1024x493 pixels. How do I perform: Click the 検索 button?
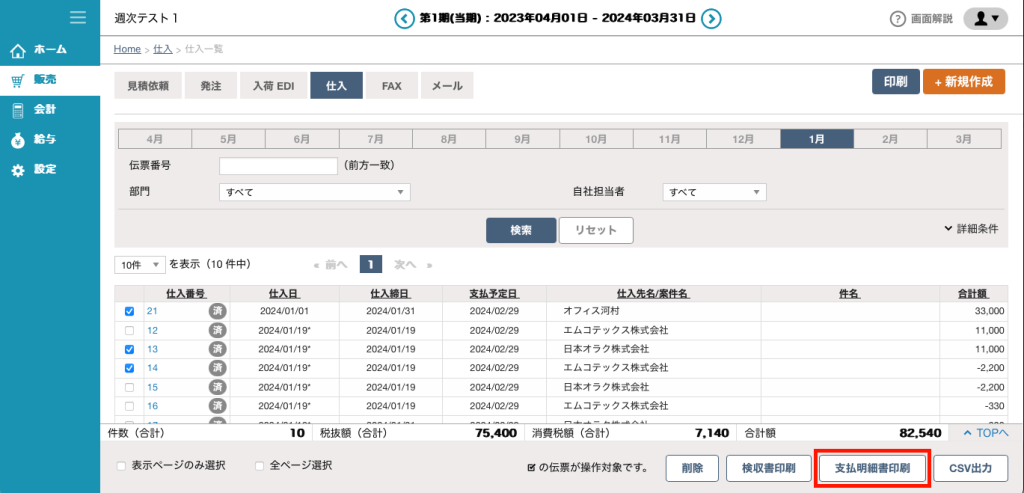click(x=521, y=231)
